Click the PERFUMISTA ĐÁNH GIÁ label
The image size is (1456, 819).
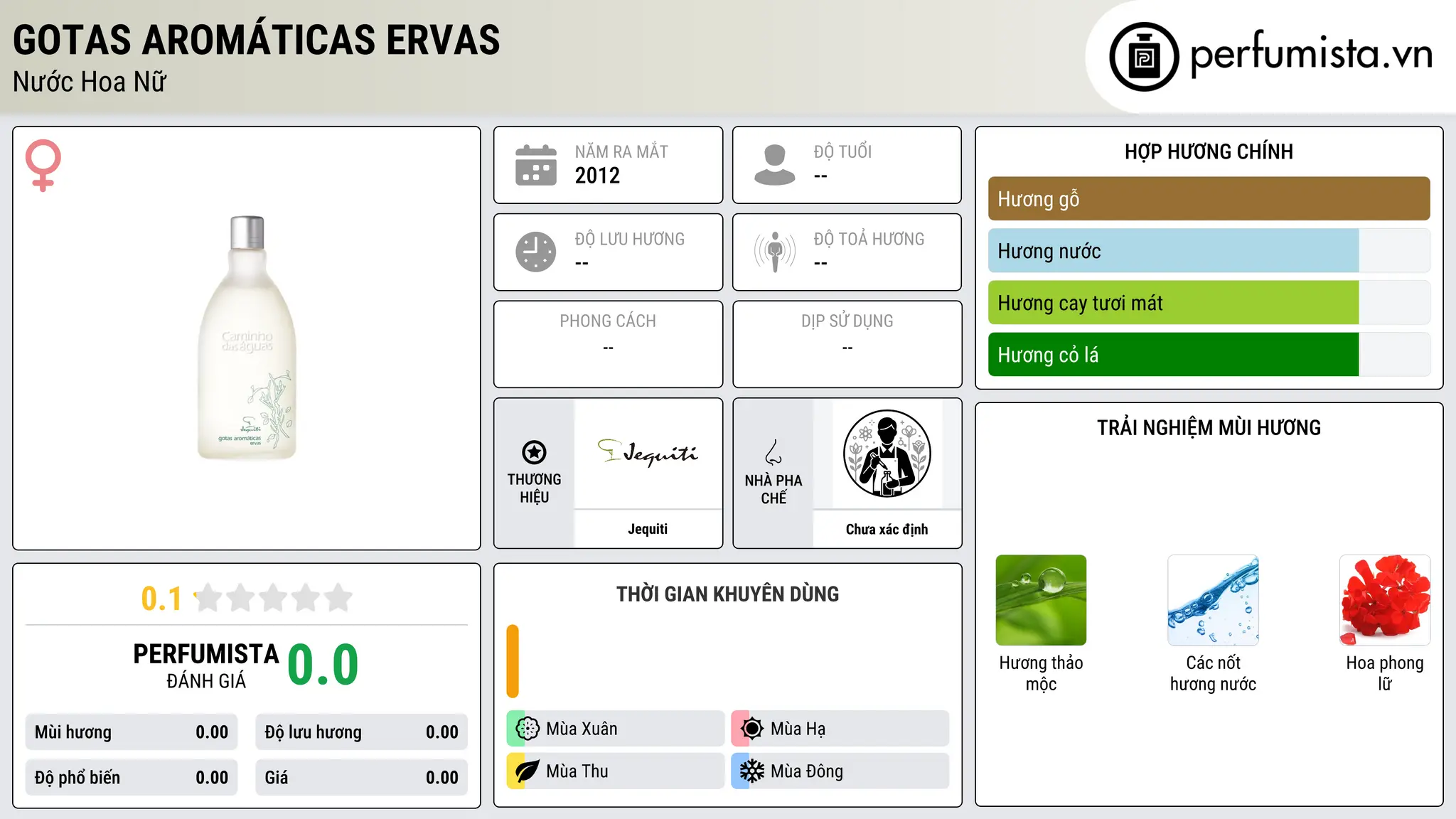(206, 665)
